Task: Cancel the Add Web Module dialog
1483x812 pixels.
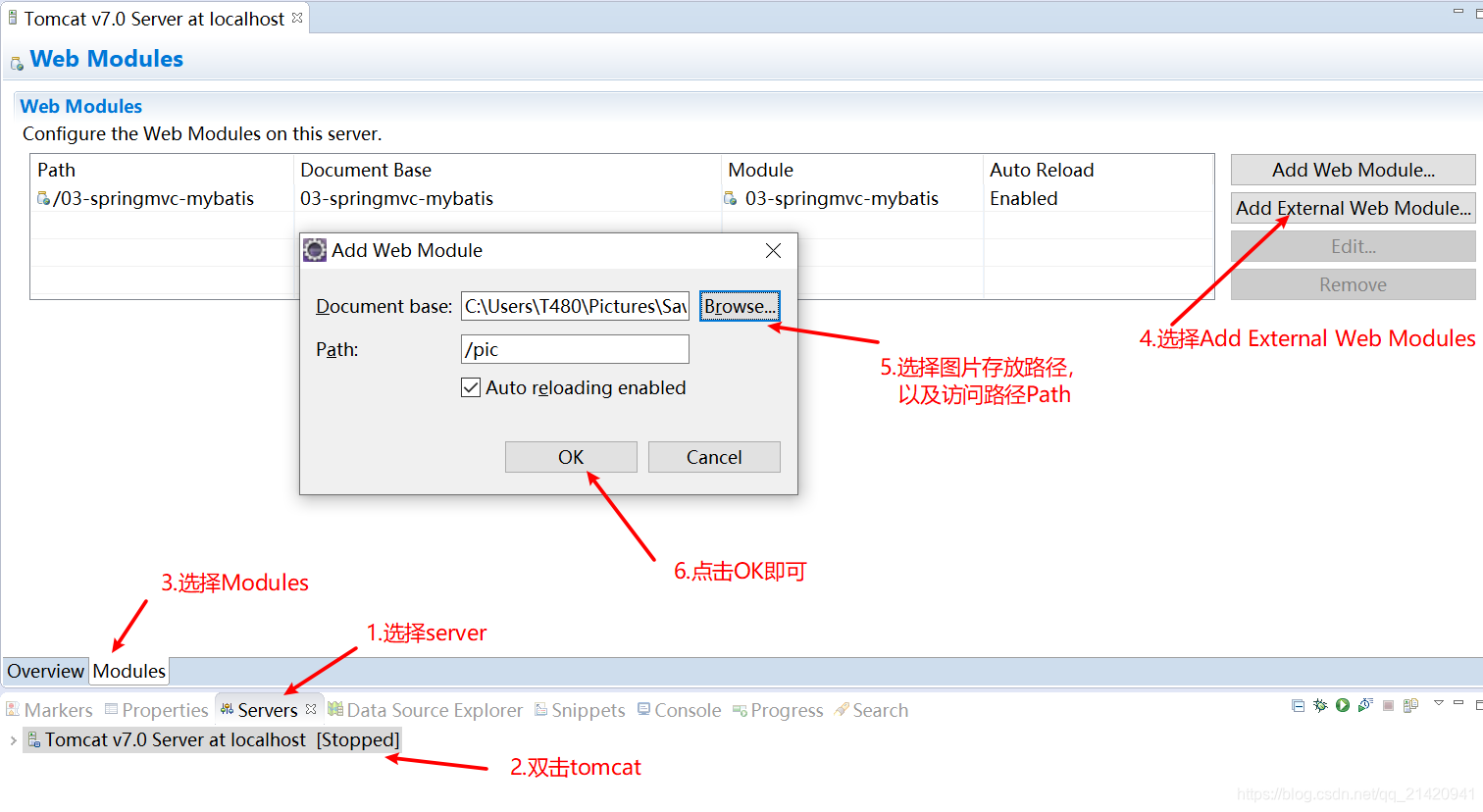Action: [714, 457]
